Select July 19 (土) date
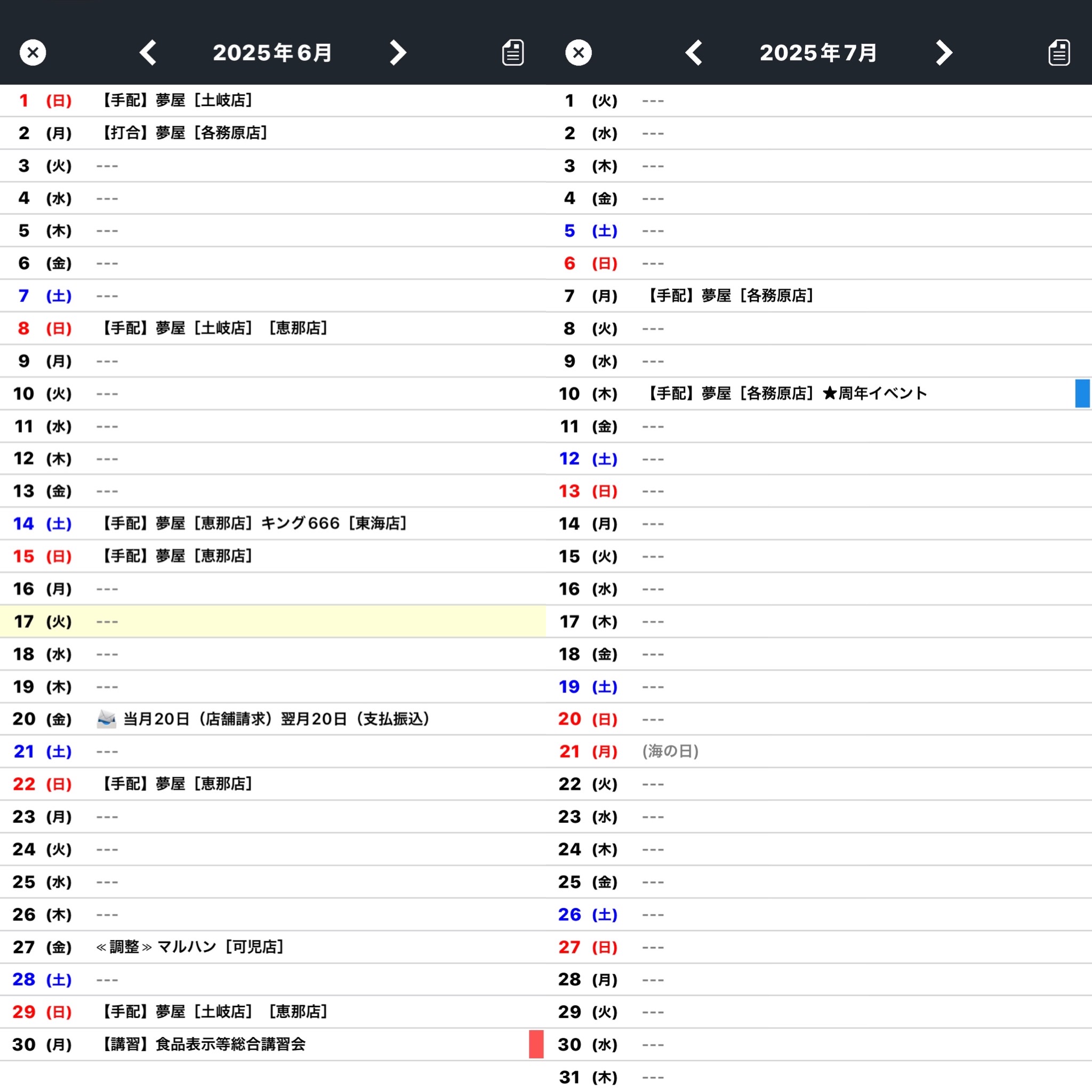 click(589, 686)
